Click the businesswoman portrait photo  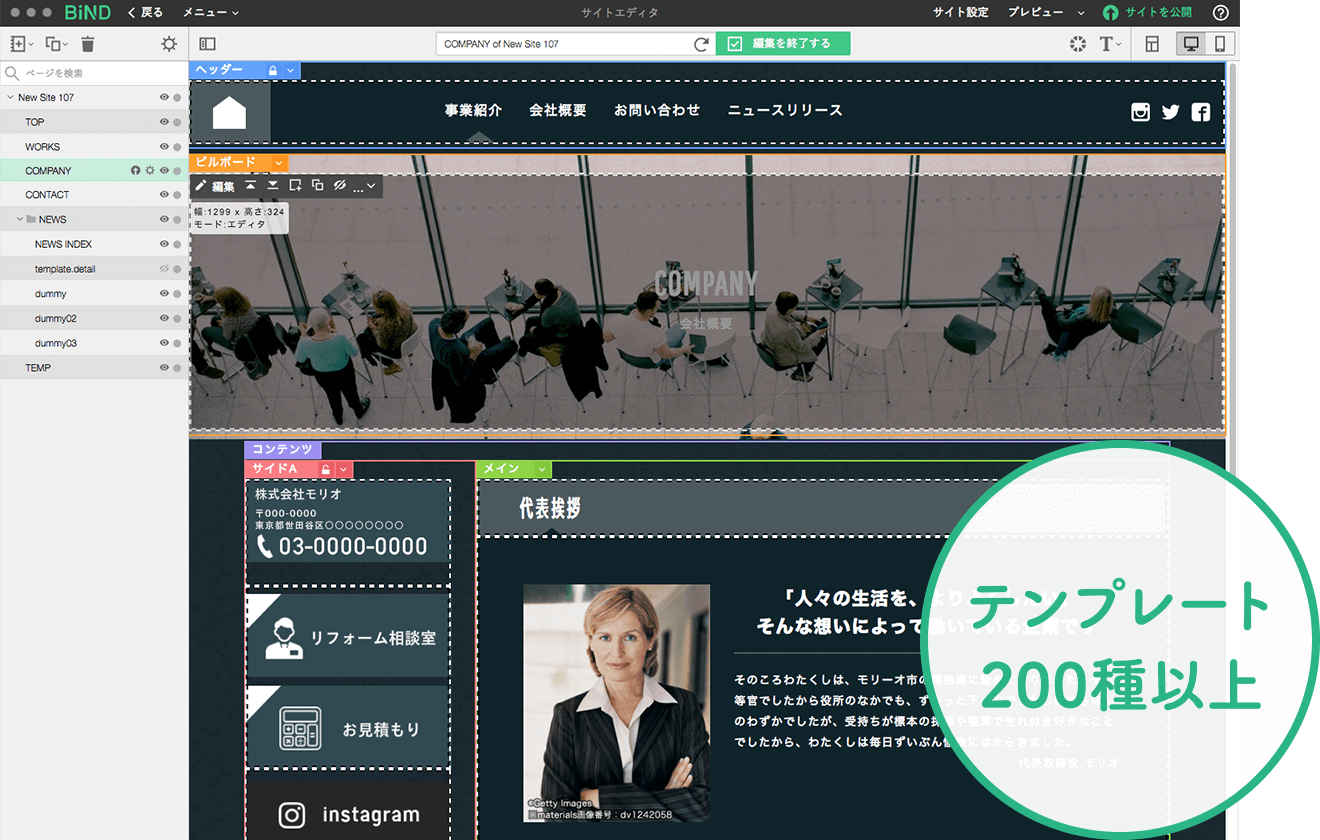[617, 703]
